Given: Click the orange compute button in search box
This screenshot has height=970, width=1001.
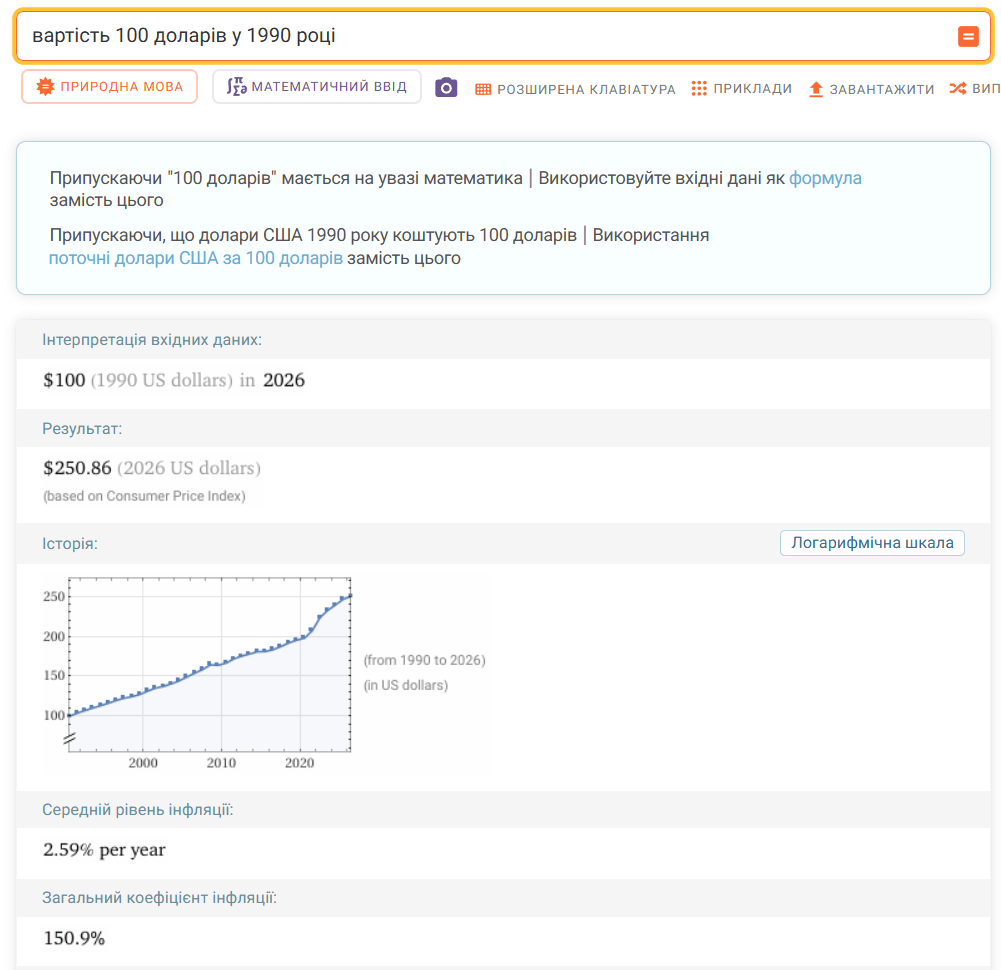Looking at the screenshot, I should [x=967, y=37].
